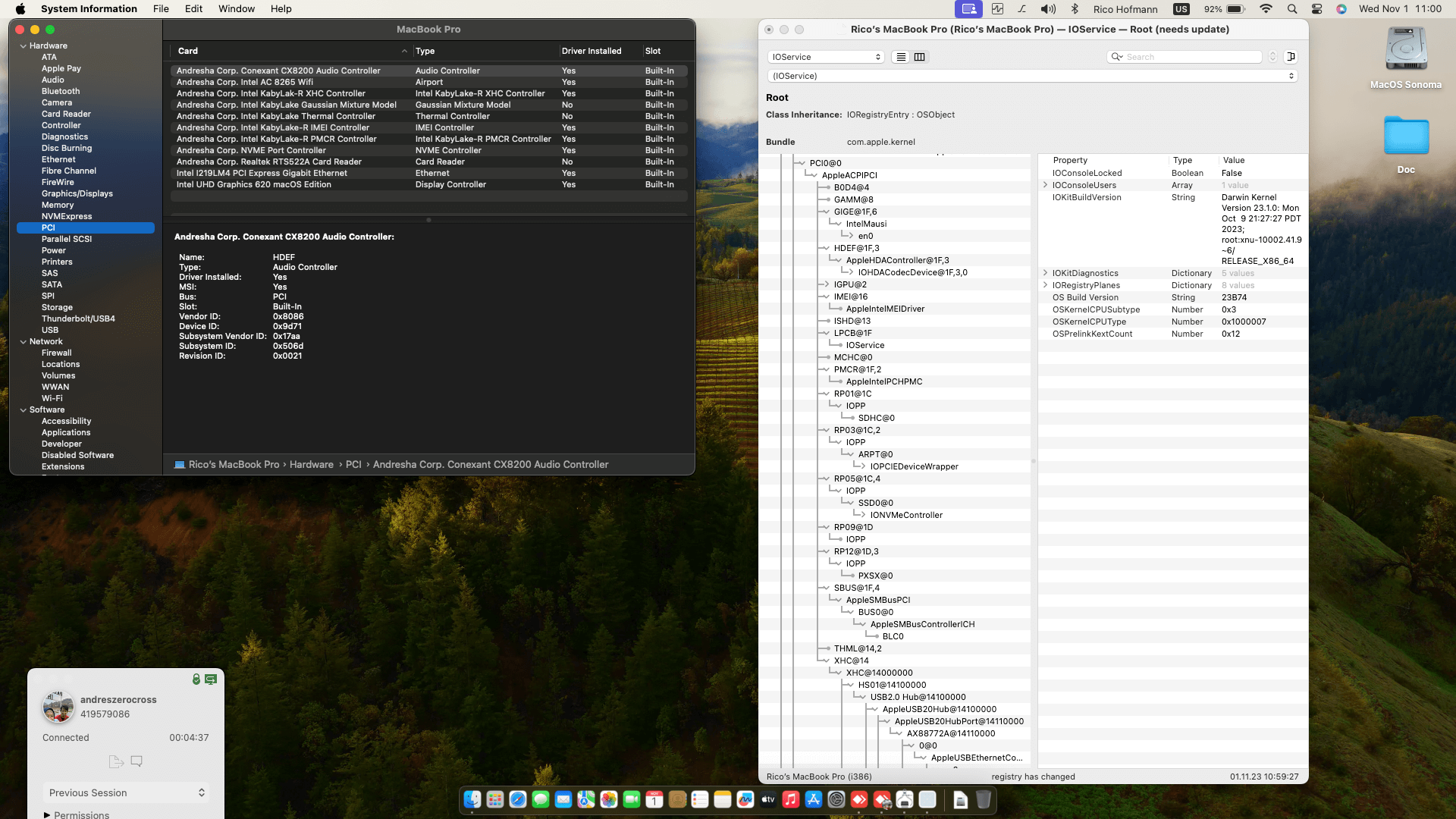The image size is (1456, 819).
Task: Open the File menu
Action: pos(161,9)
